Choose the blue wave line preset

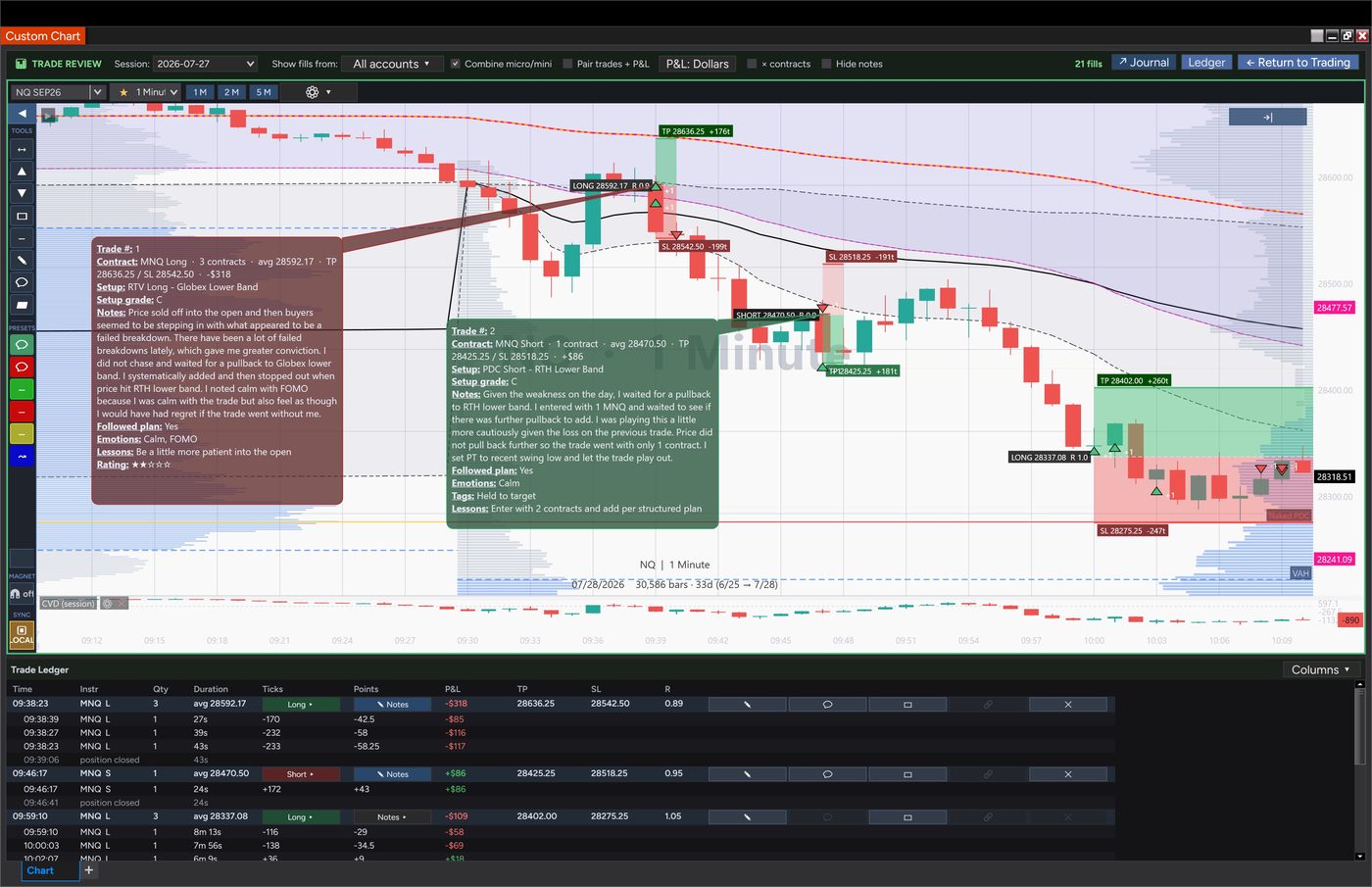pos(22,456)
